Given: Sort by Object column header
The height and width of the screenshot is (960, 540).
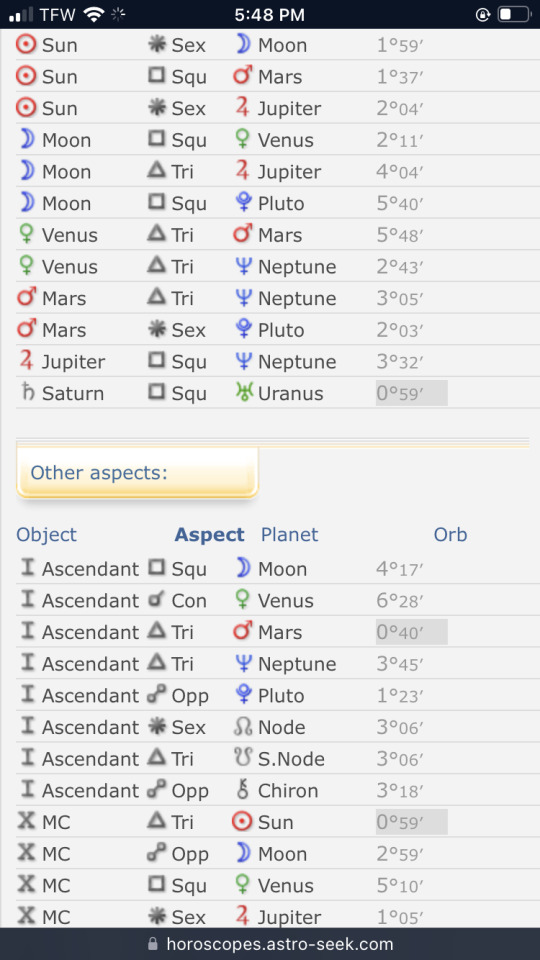Looking at the screenshot, I should click(x=47, y=534).
